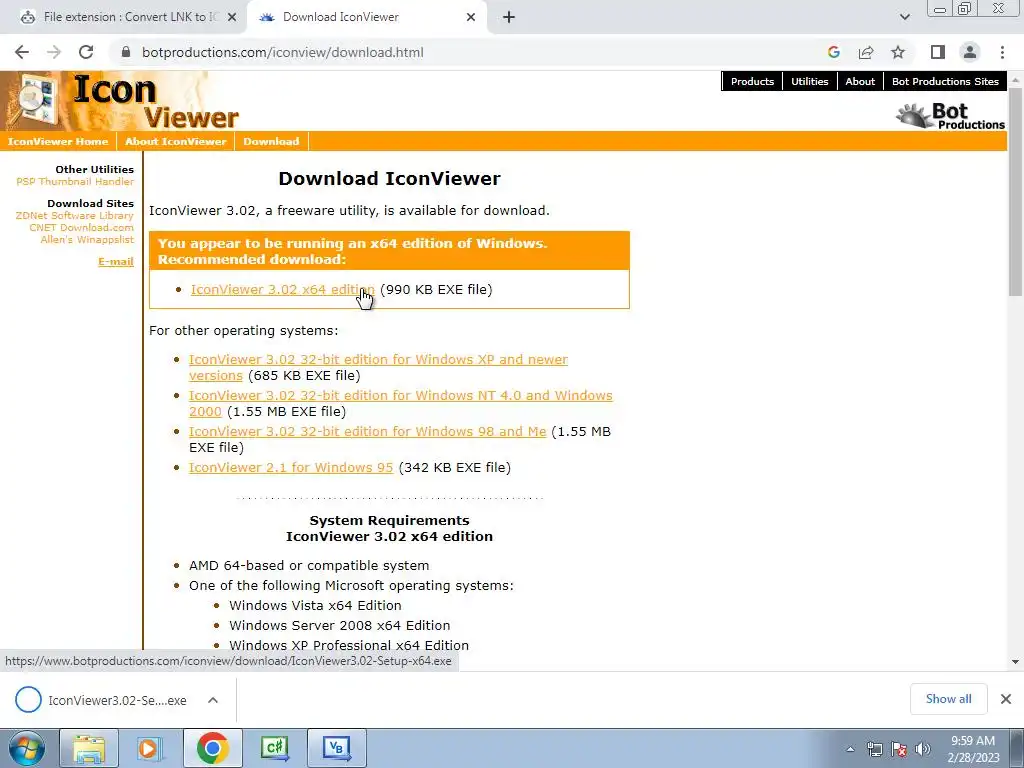This screenshot has width=1024, height=768.
Task: Click the Bot Productions logo
Action: 950,116
